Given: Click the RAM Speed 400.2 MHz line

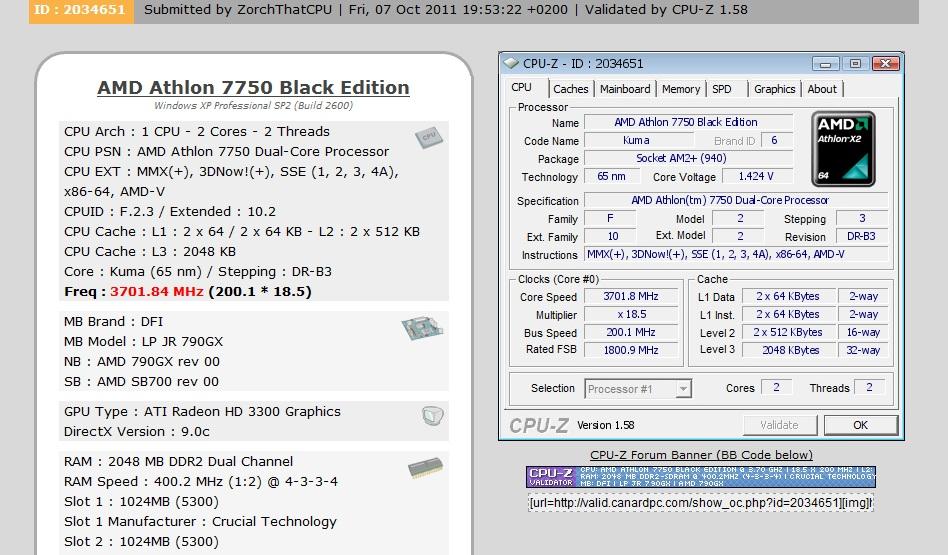Looking at the screenshot, I should pos(201,482).
